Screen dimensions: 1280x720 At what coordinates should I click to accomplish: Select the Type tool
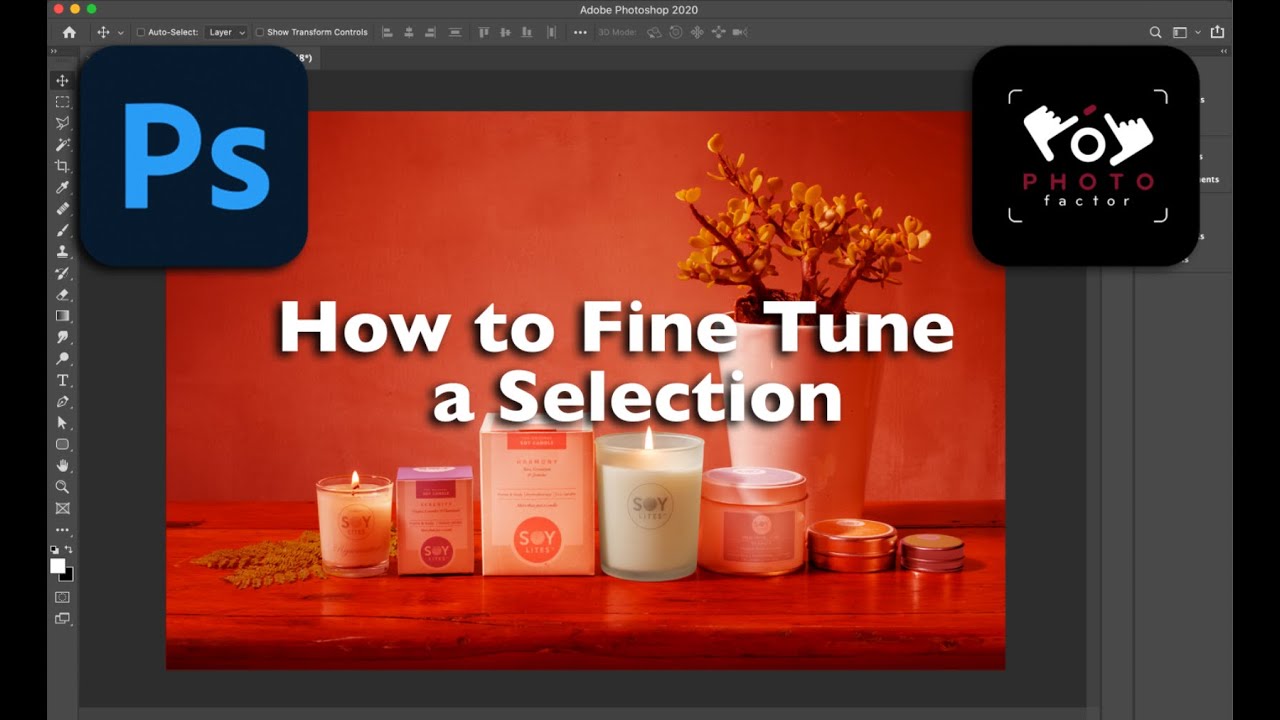pyautogui.click(x=62, y=380)
